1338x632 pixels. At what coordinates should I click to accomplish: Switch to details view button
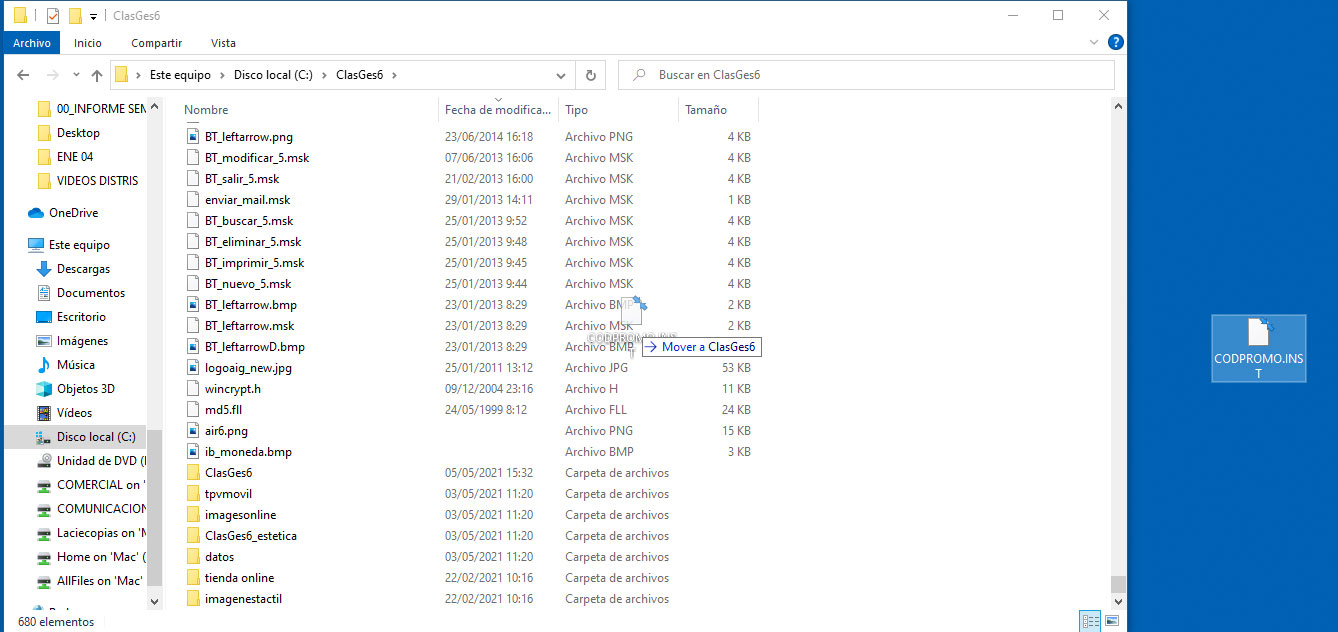[x=1090, y=621]
